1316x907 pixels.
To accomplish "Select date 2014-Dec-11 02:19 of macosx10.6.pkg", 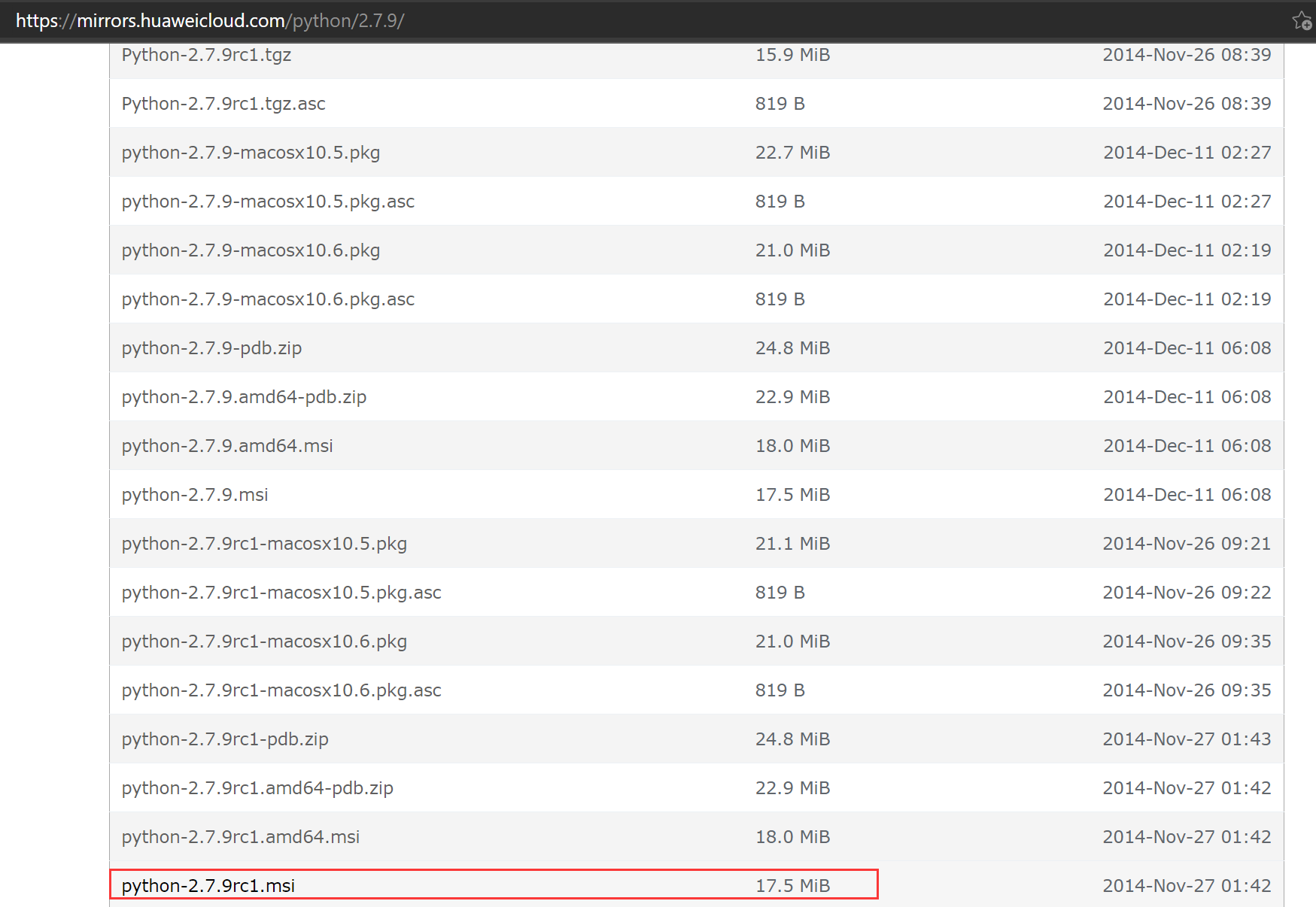I will pos(1187,250).
